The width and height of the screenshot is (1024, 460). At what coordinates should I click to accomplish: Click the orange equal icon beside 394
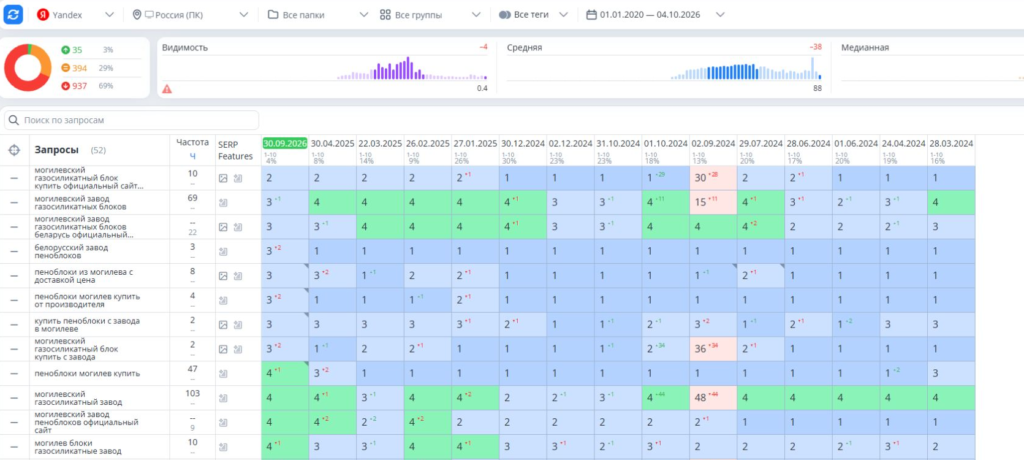[65, 68]
